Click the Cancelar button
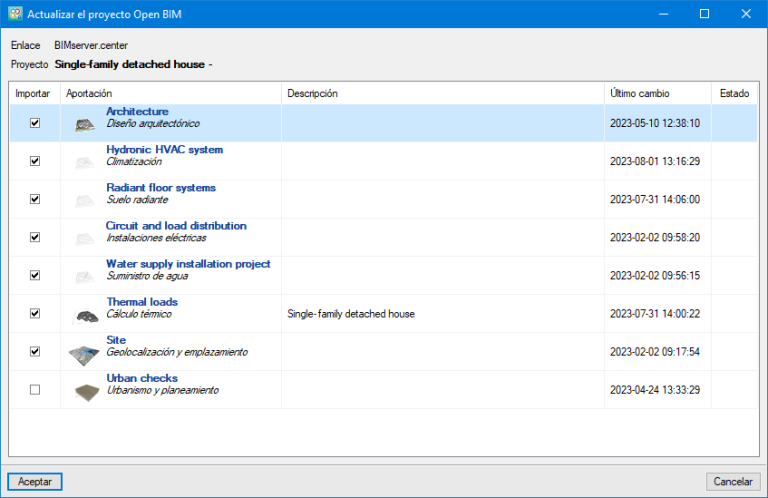 [x=733, y=481]
